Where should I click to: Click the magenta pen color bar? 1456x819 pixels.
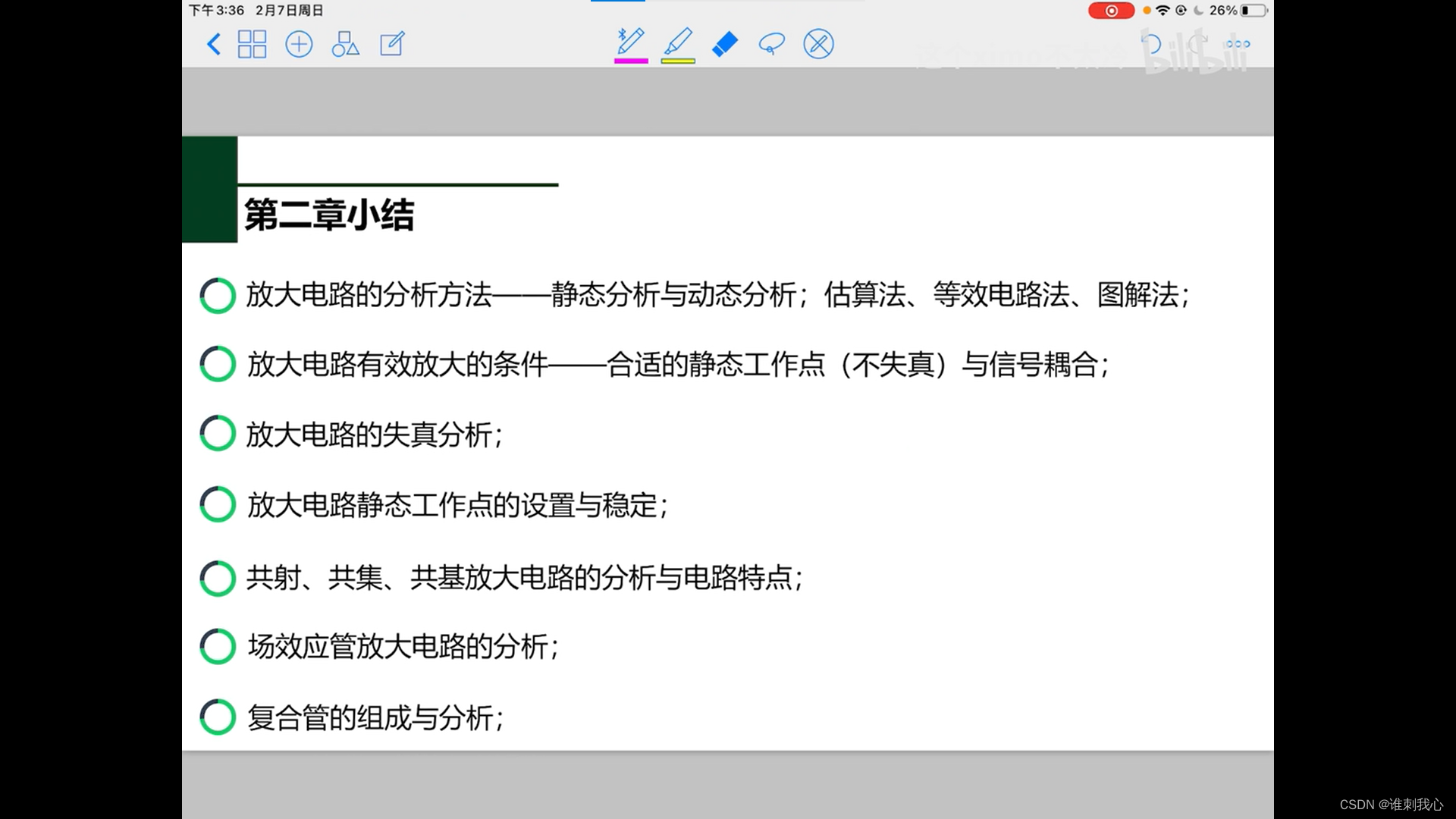point(631,61)
